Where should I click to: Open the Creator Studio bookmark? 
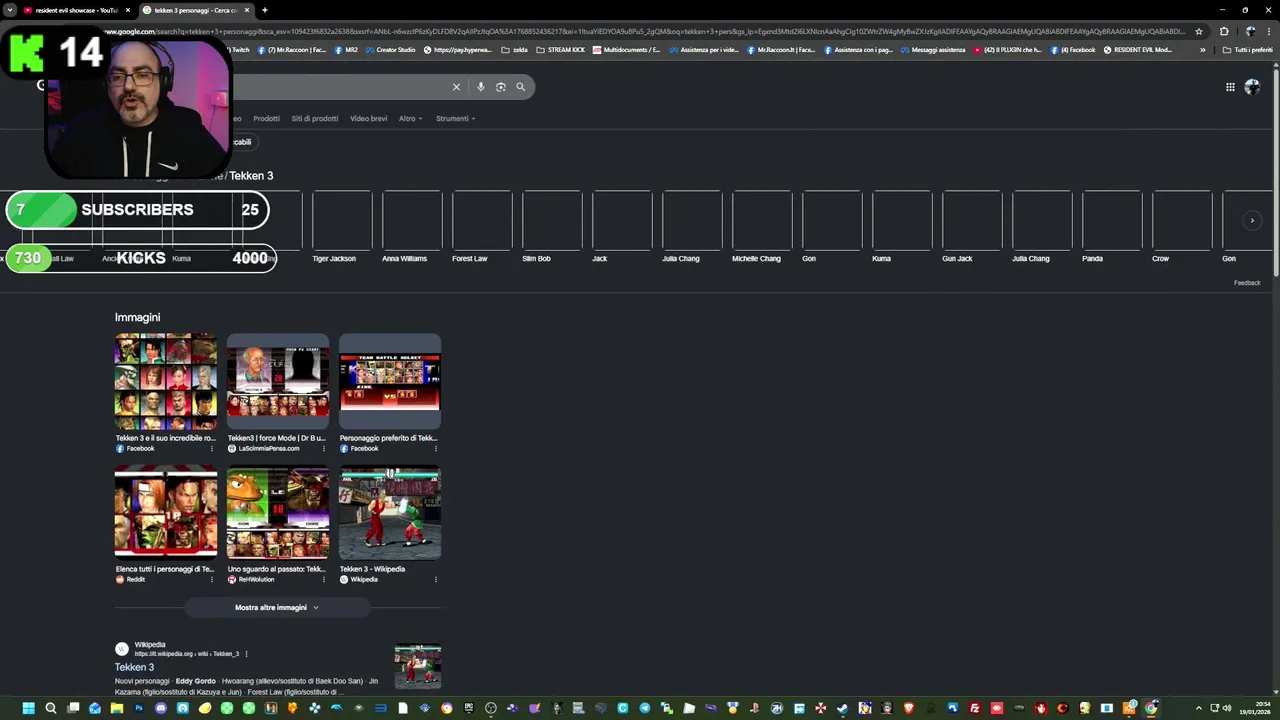point(392,49)
